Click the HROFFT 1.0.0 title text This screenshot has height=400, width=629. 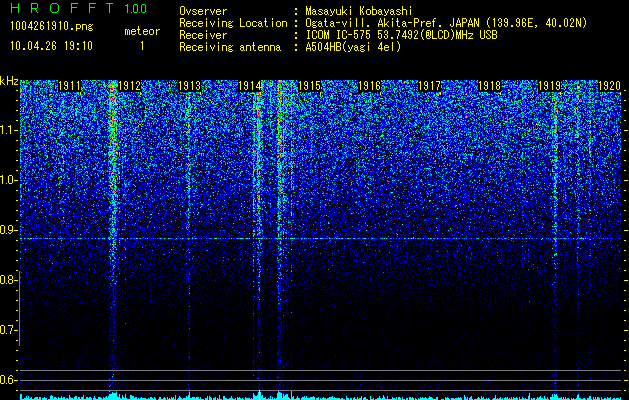[78, 8]
